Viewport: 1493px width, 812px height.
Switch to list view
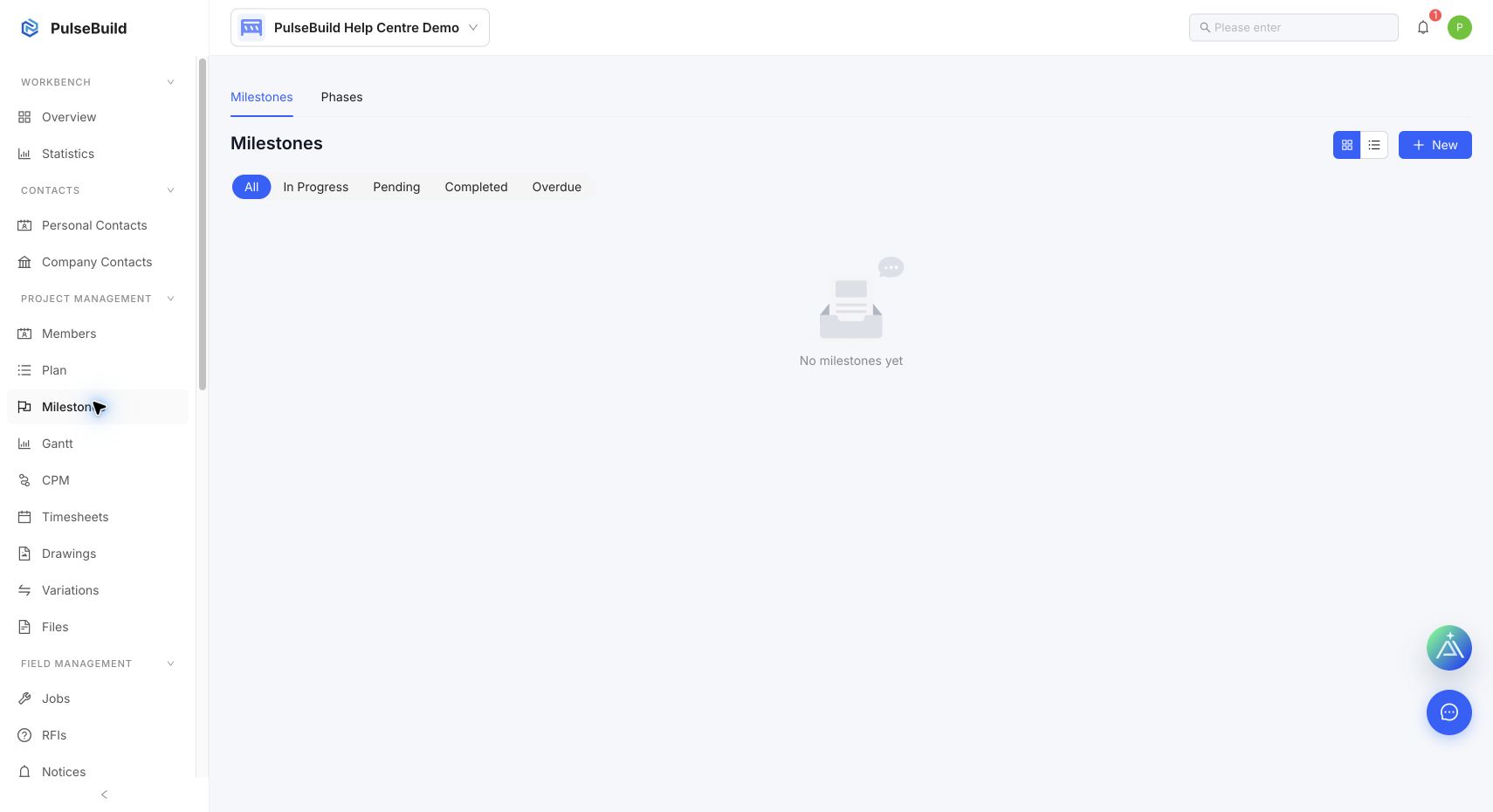[1374, 145]
